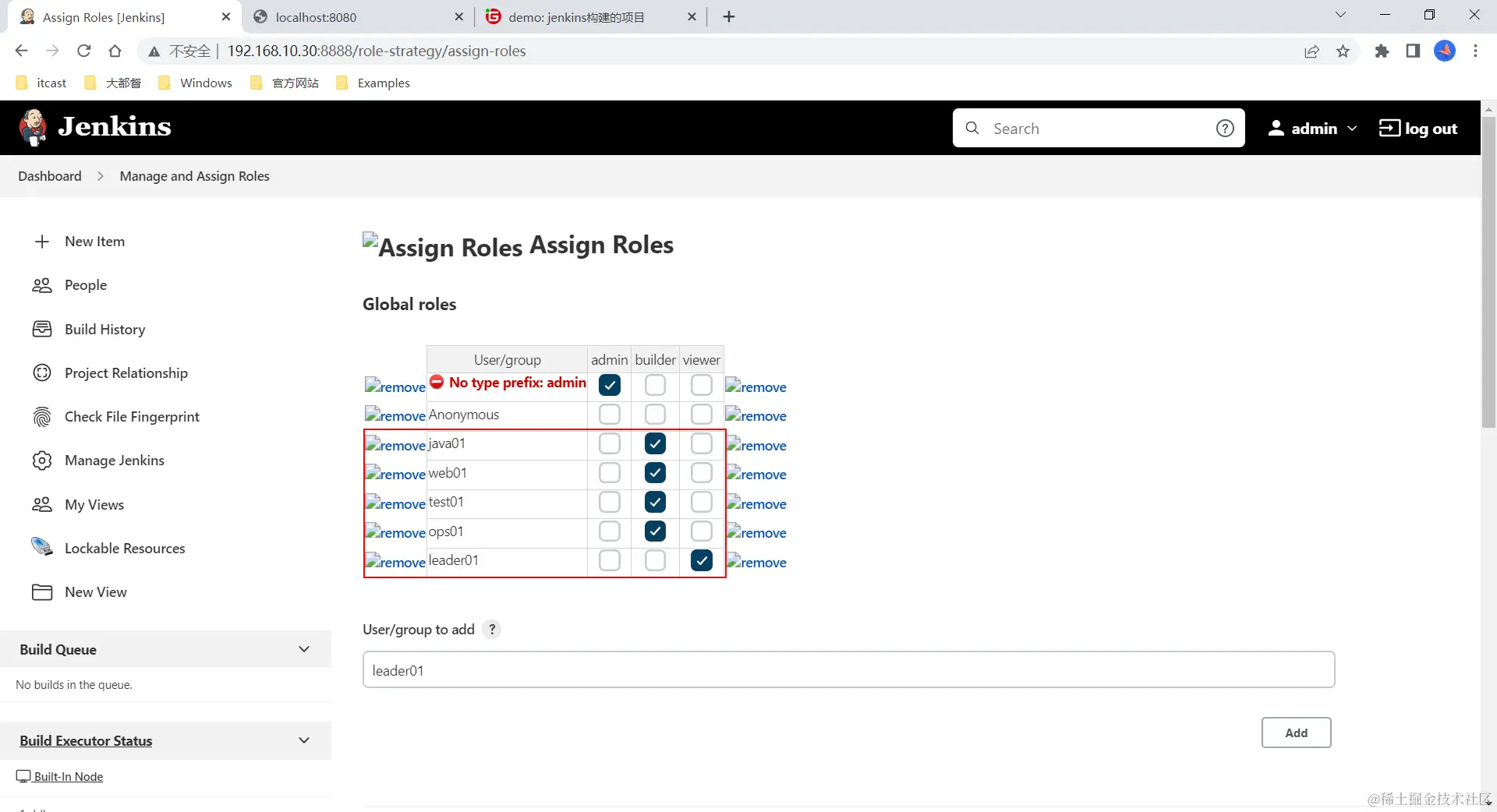Click the Lockable Resources icon
1497x812 pixels.
click(42, 547)
